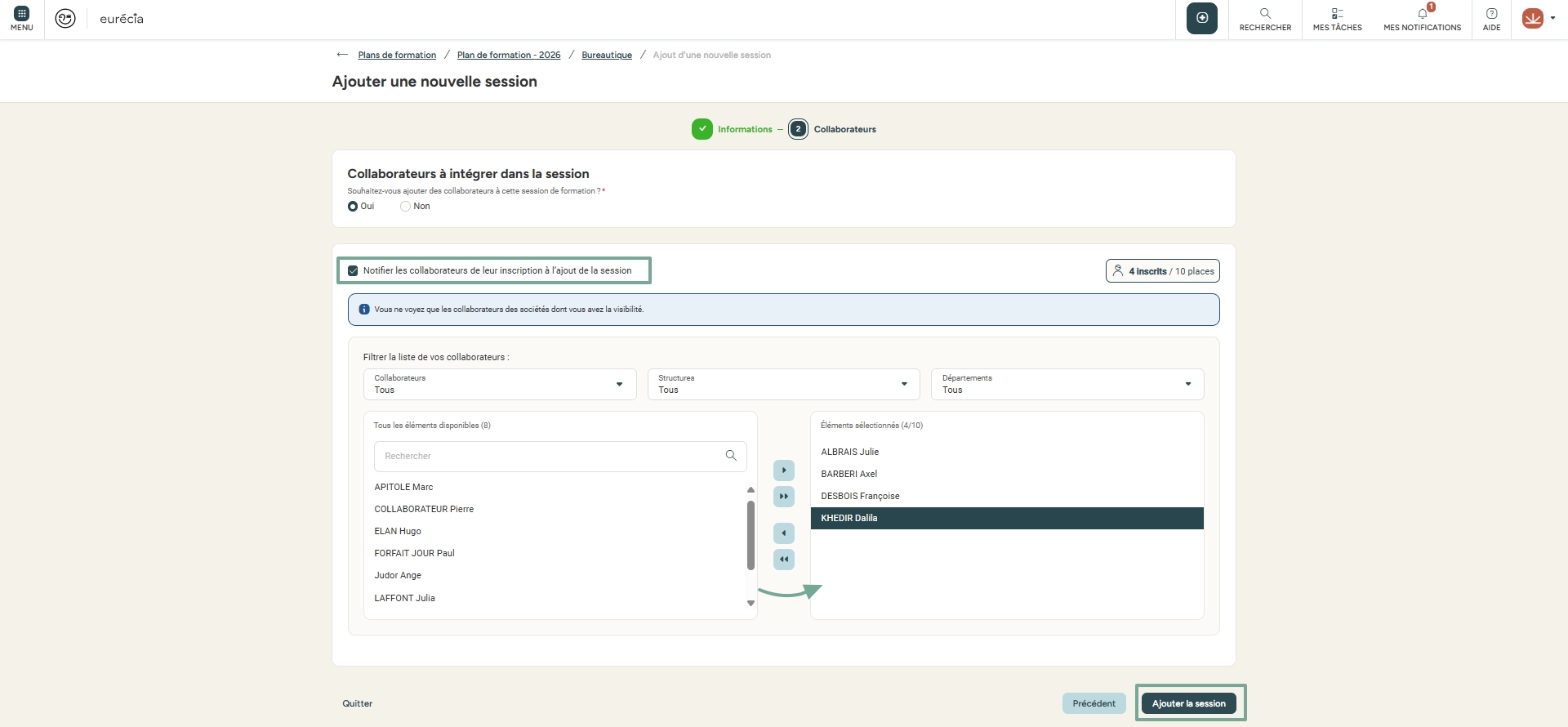The width and height of the screenshot is (1568, 727).
Task: Click the Ajouter la session button
Action: point(1188,703)
